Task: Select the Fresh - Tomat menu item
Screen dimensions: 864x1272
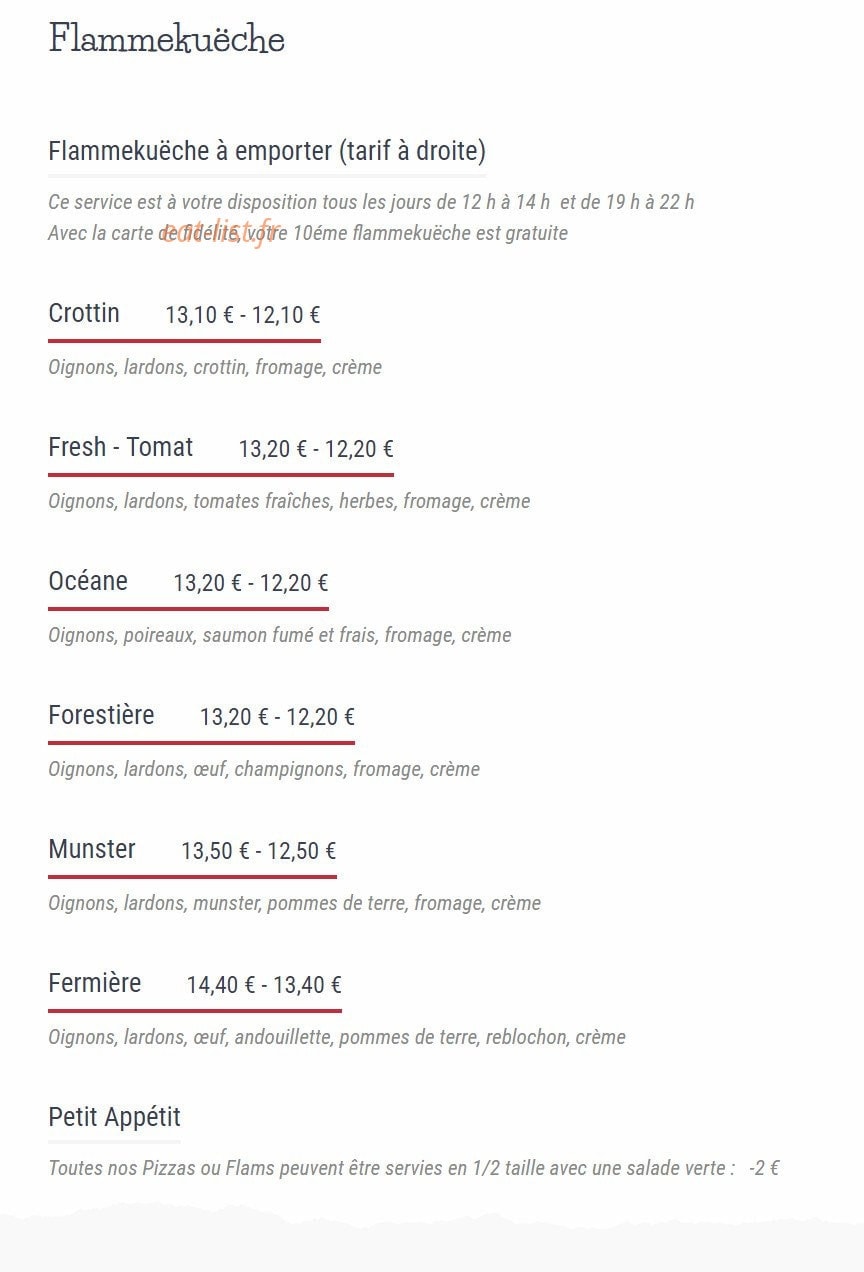Action: click(121, 447)
